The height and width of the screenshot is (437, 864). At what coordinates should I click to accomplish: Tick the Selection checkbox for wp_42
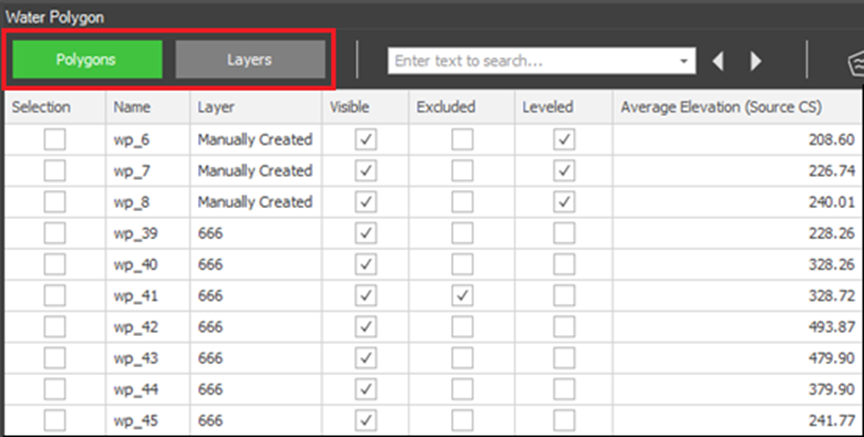pos(55,327)
